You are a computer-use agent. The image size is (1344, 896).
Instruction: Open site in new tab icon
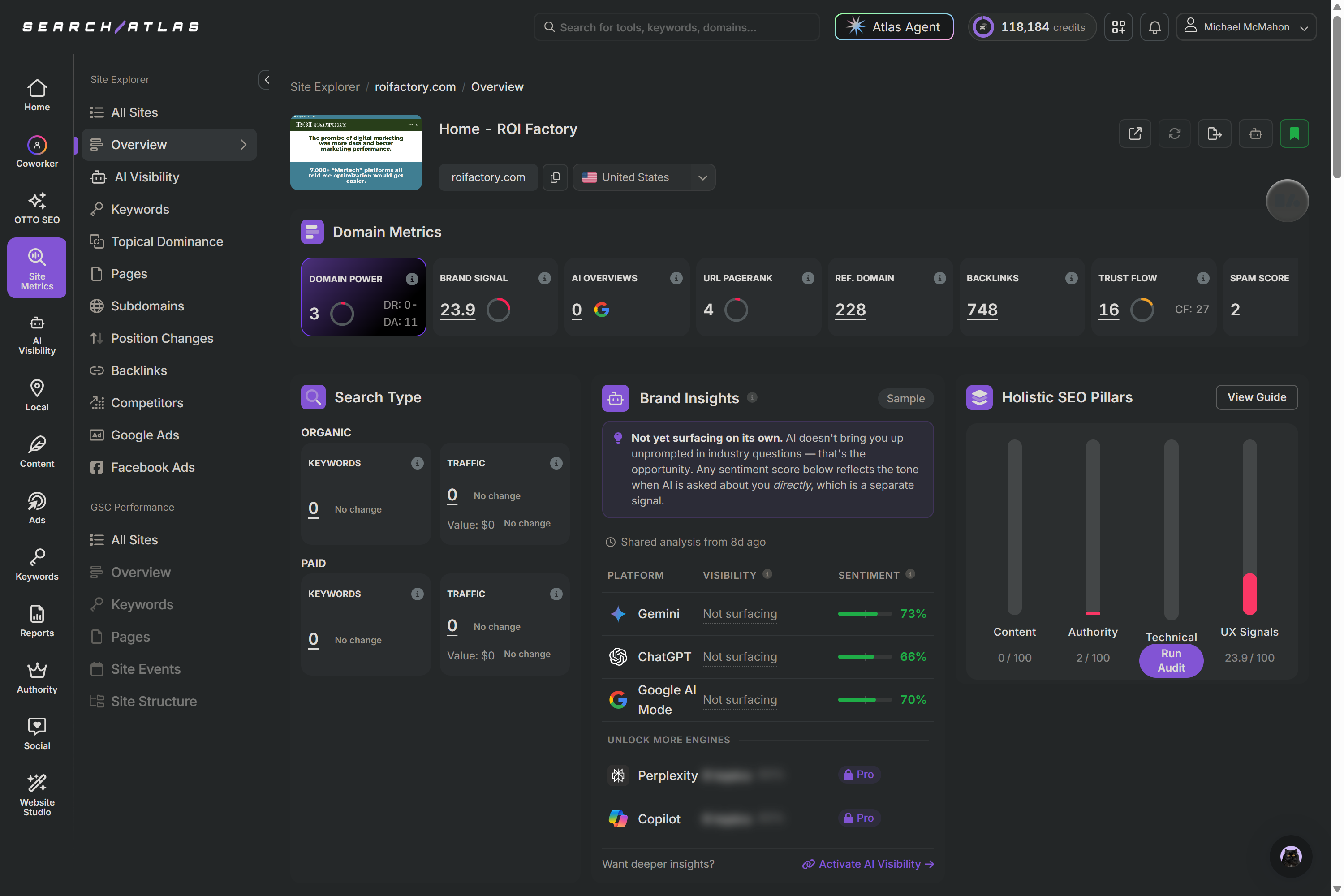point(1135,134)
